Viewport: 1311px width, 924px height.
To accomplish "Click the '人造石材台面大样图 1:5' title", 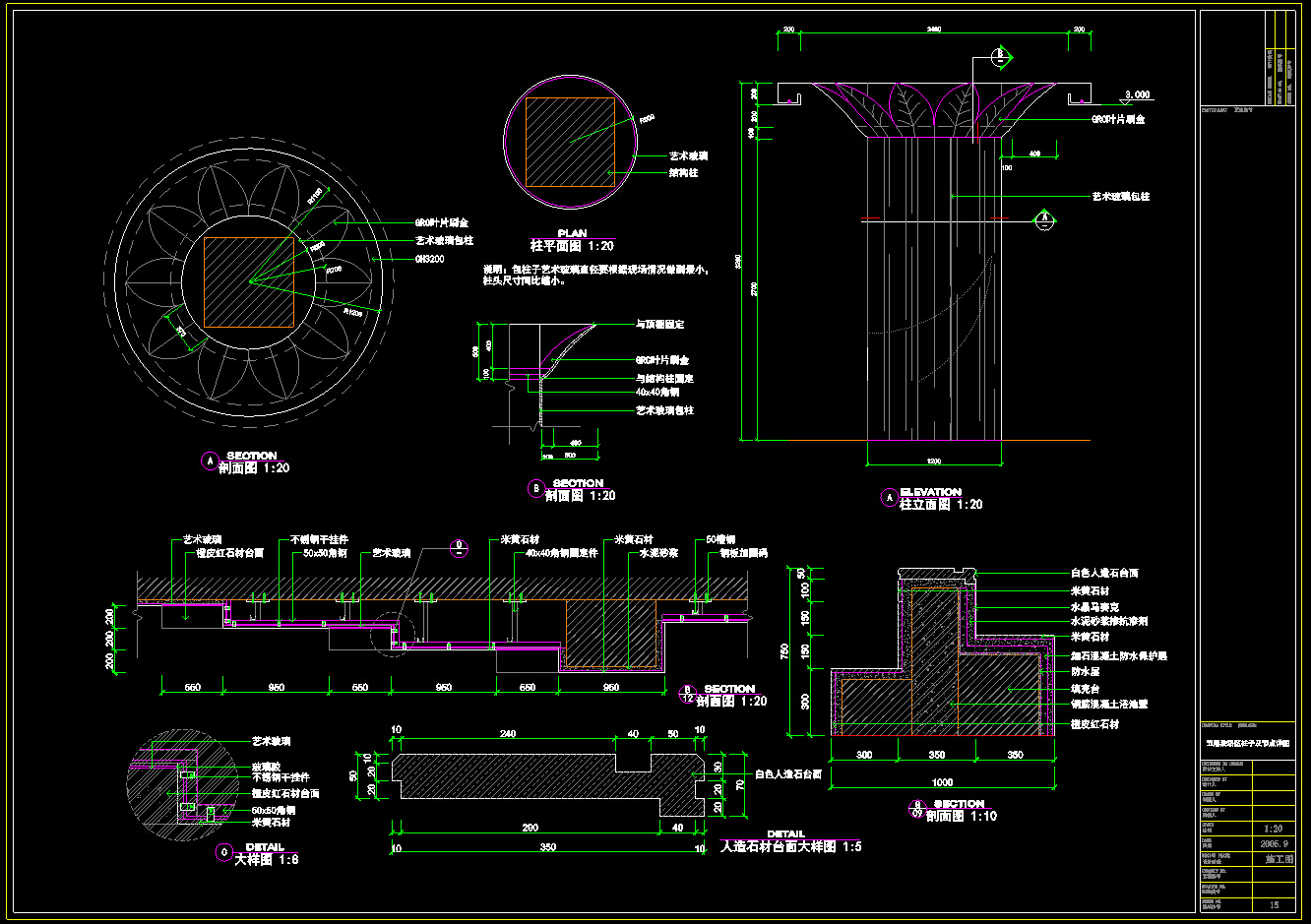I will pyautogui.click(x=791, y=846).
